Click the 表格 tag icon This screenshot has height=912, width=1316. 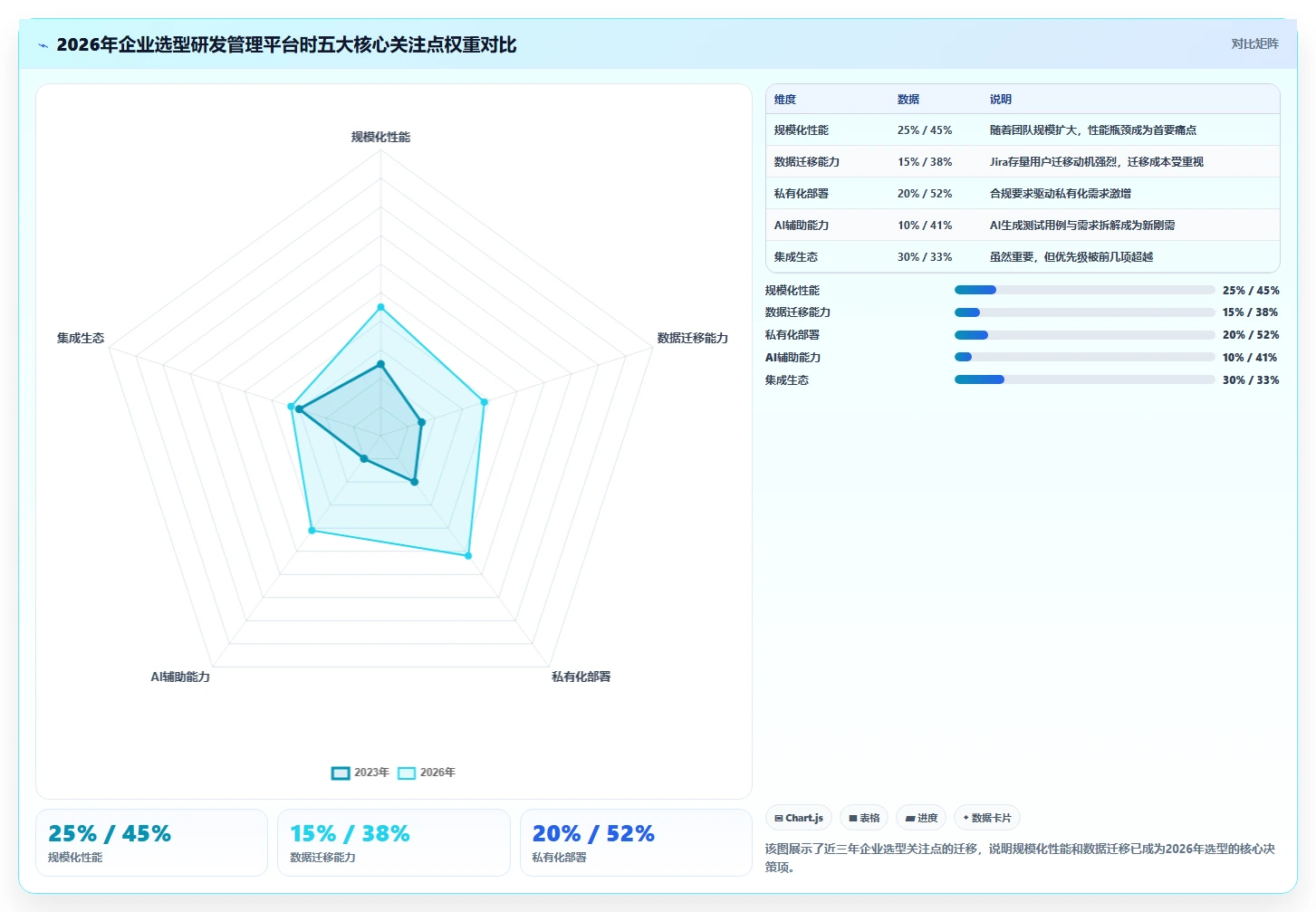[853, 818]
